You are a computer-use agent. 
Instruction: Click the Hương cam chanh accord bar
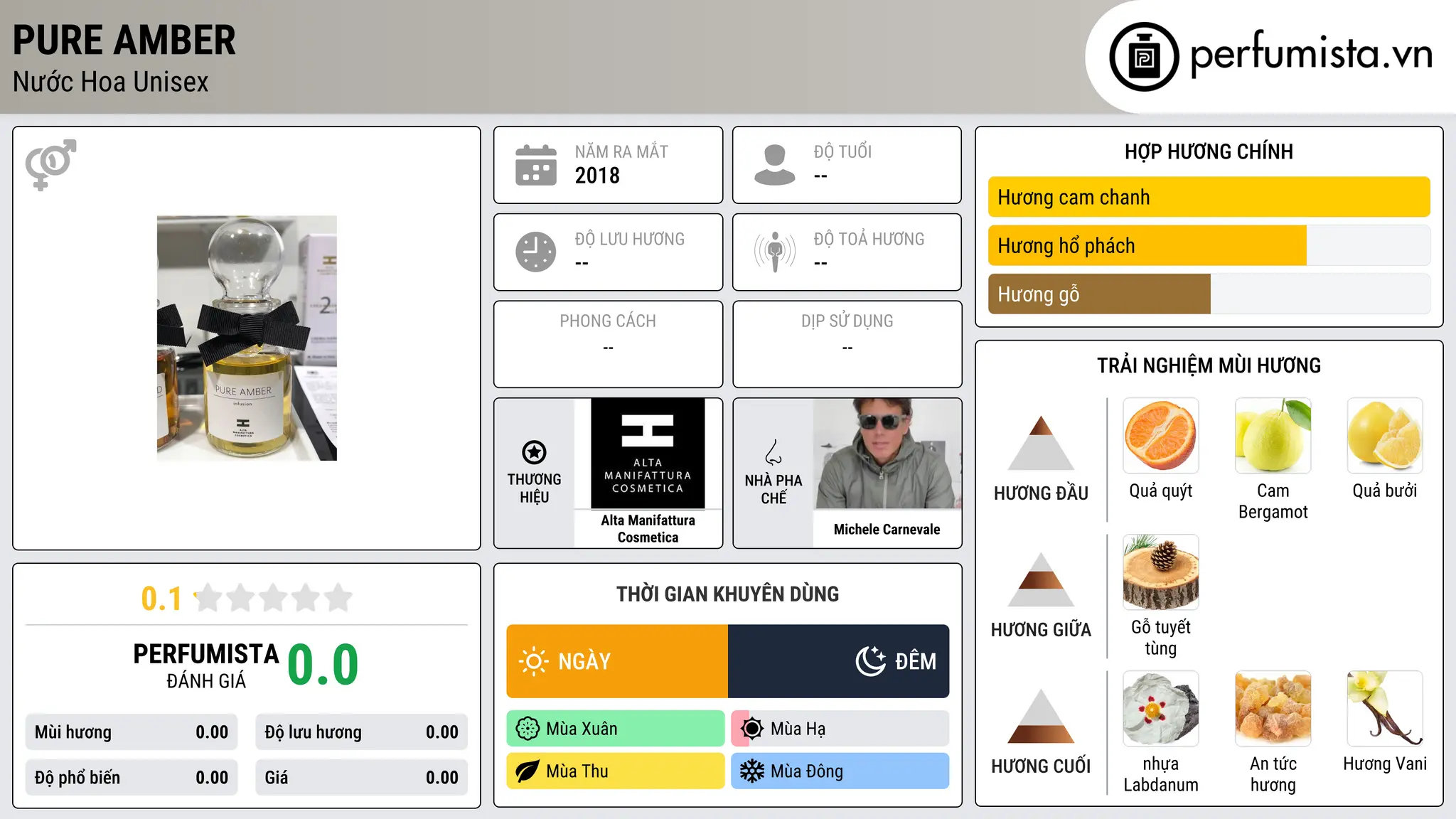1209,197
